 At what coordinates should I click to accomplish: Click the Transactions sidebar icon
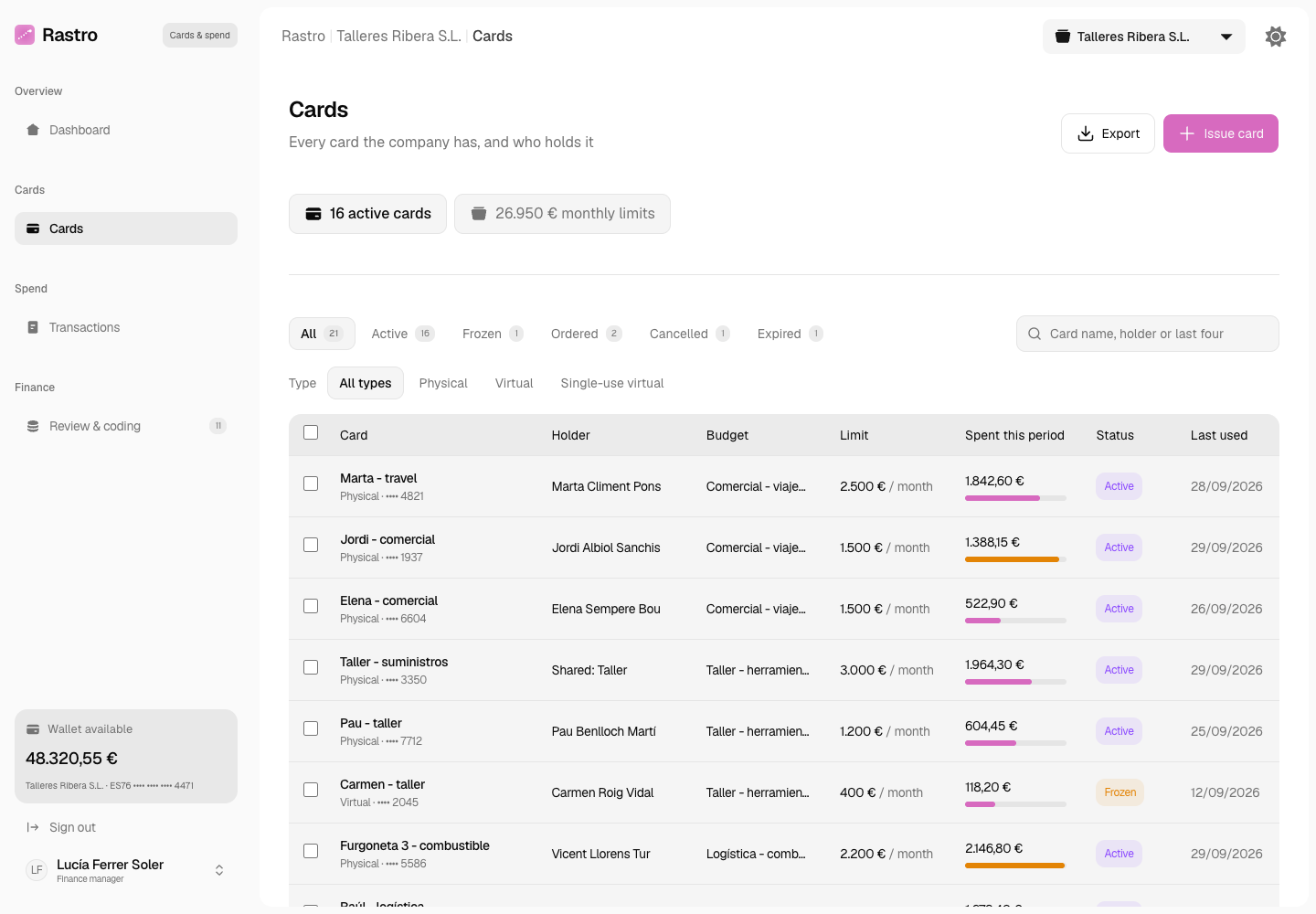click(33, 327)
